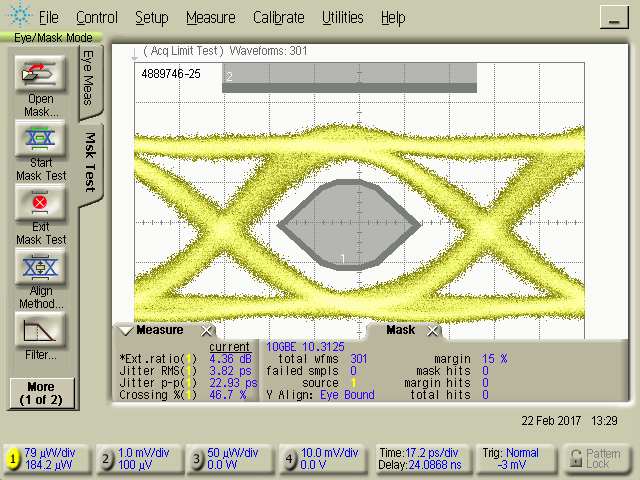Close the Measure results panel
This screenshot has width=640, height=480.
point(206,331)
